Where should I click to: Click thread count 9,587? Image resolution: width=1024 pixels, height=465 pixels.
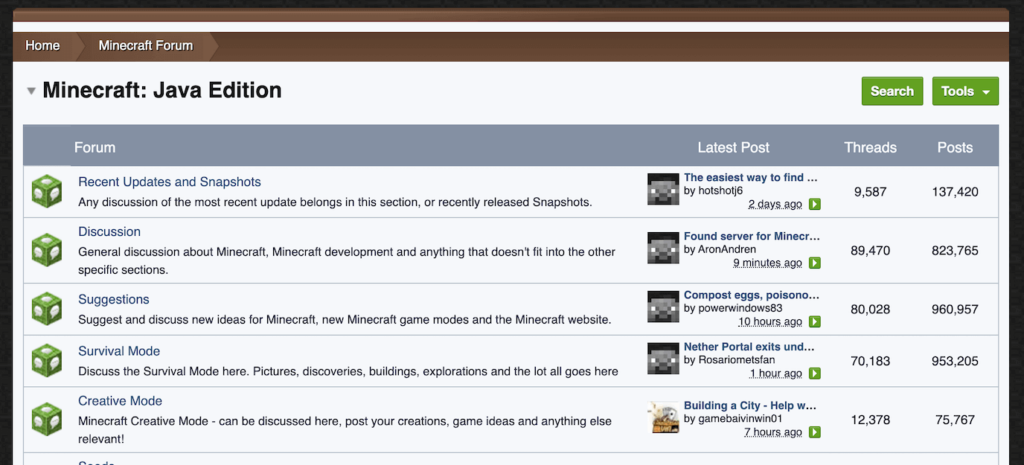pyautogui.click(x=871, y=192)
